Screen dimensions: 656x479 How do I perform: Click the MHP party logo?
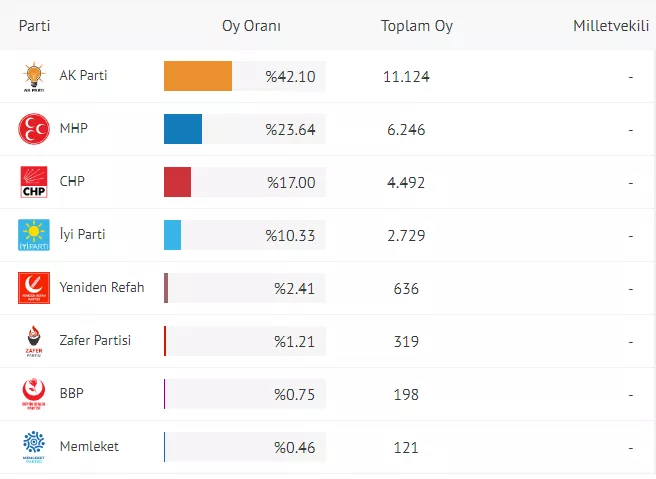coord(34,130)
